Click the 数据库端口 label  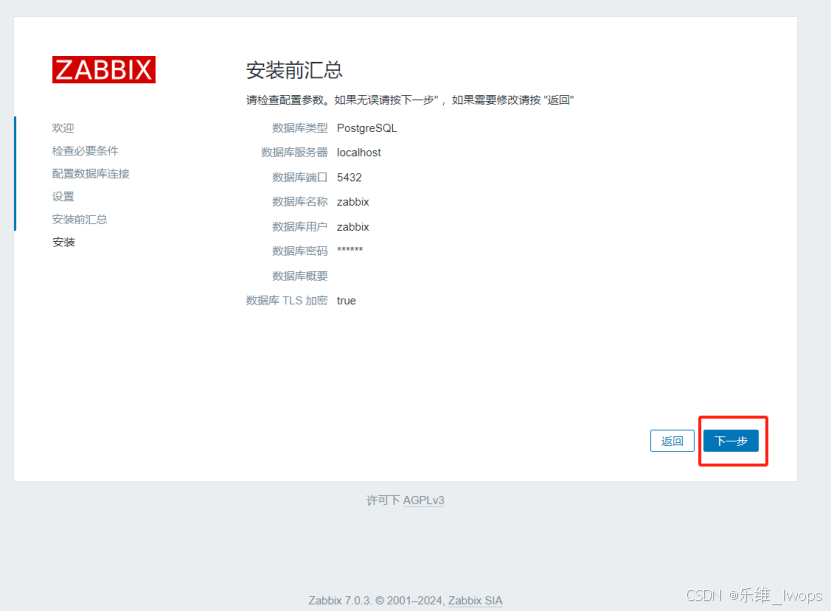click(300, 178)
